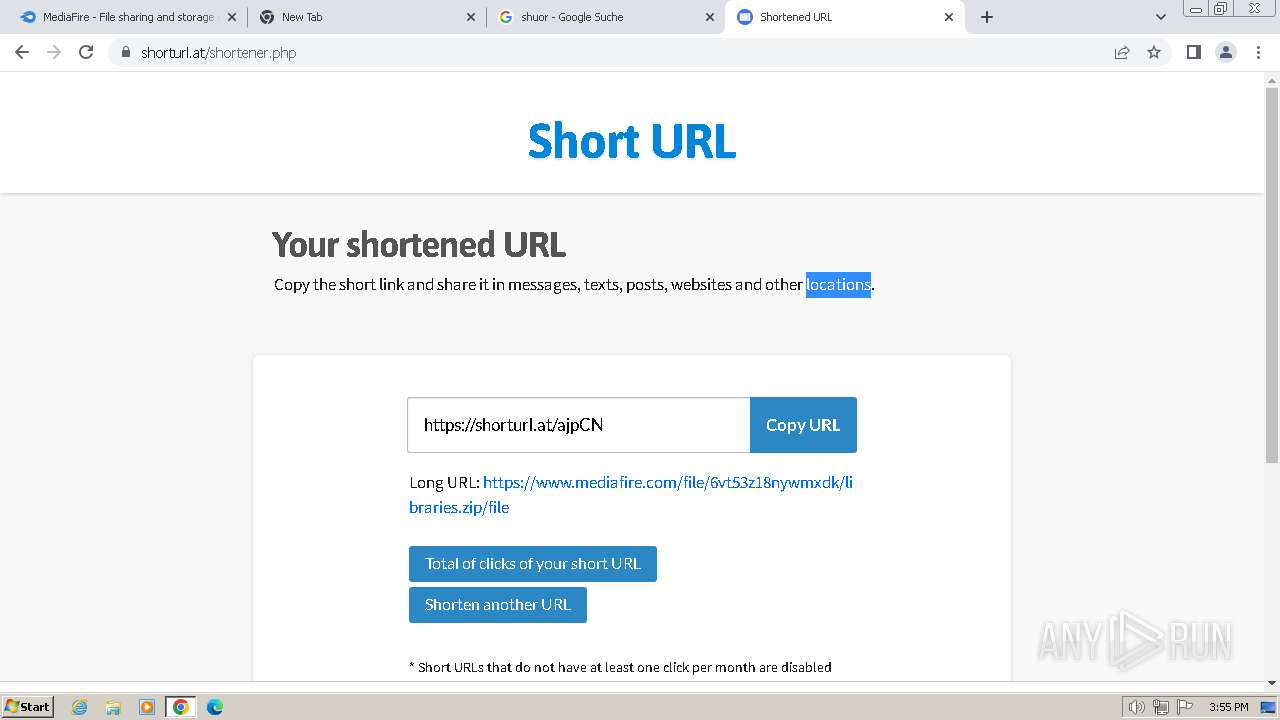Screen dimensions: 1280x720
Task: Open Chrome profile avatar
Action: [1226, 53]
